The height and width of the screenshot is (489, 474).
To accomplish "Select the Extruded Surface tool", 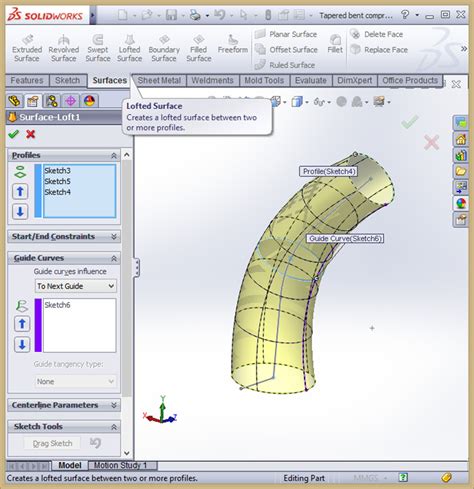I will pos(27,49).
